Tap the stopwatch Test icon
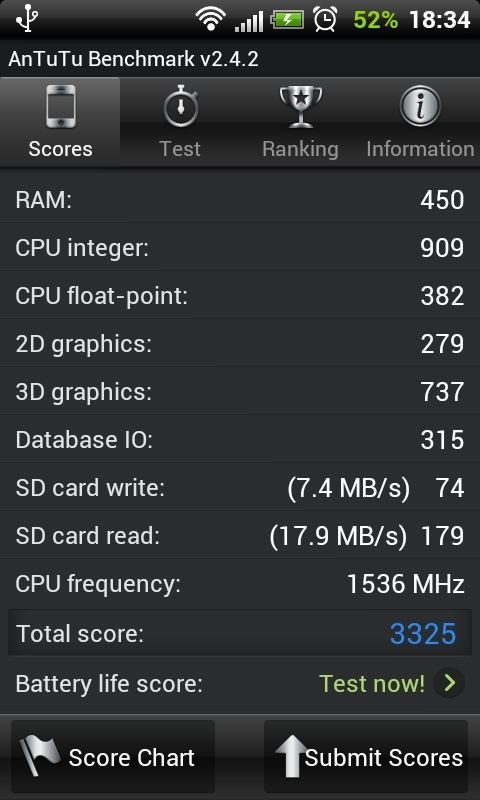This screenshot has width=480, height=800. (x=181, y=106)
